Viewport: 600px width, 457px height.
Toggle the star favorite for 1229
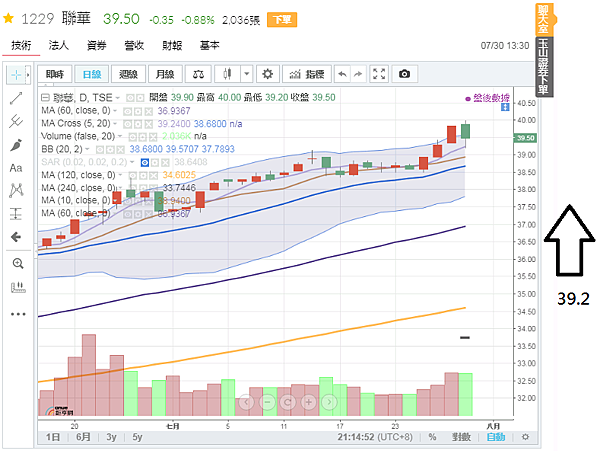point(8,18)
